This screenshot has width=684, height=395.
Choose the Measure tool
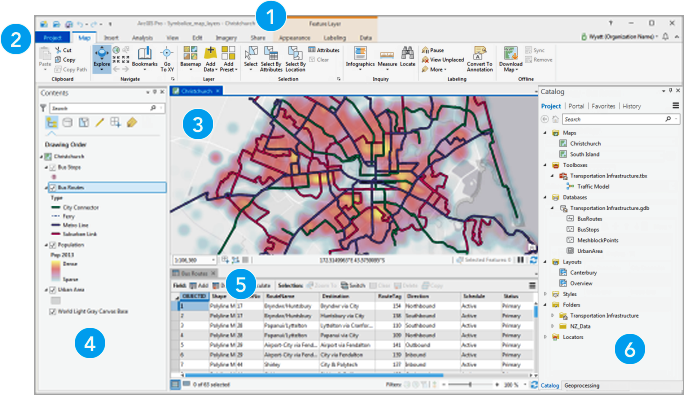(387, 58)
